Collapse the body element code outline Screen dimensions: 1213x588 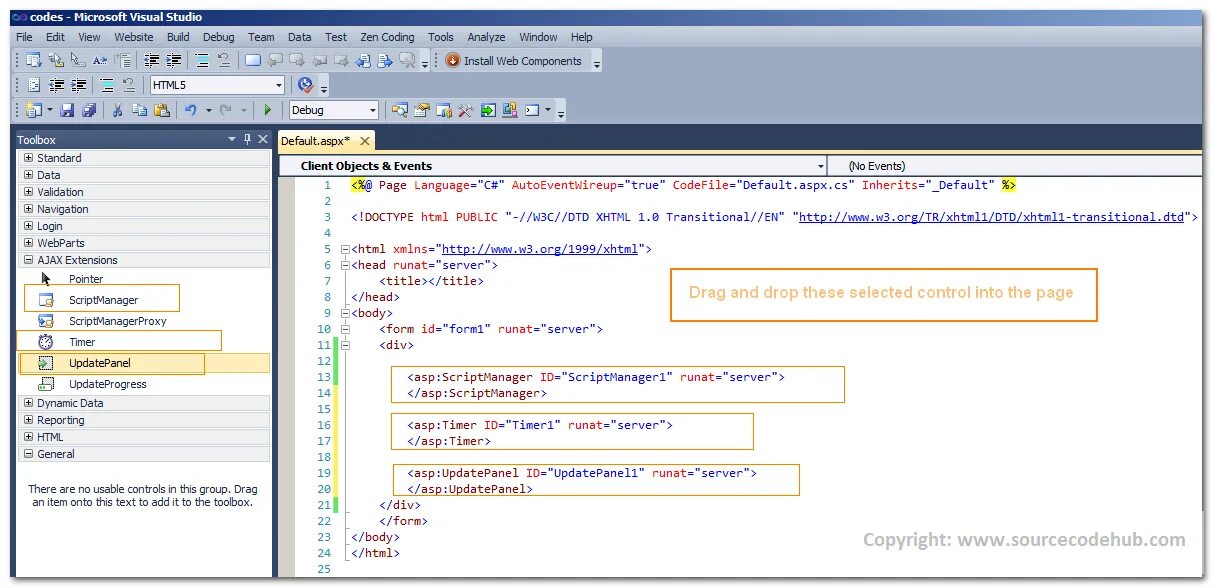click(345, 313)
